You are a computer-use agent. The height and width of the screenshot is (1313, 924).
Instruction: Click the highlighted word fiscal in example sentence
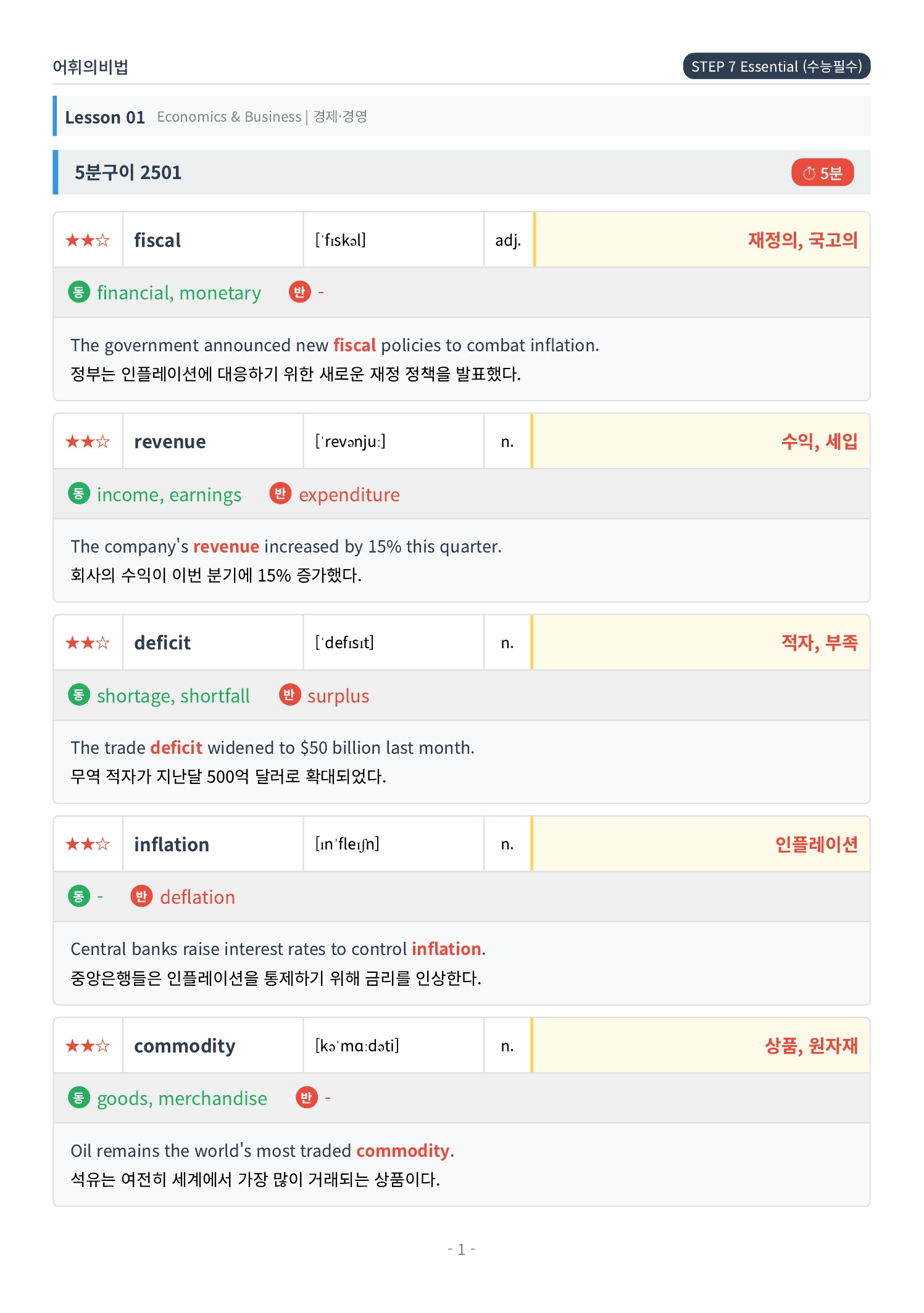[x=354, y=345]
